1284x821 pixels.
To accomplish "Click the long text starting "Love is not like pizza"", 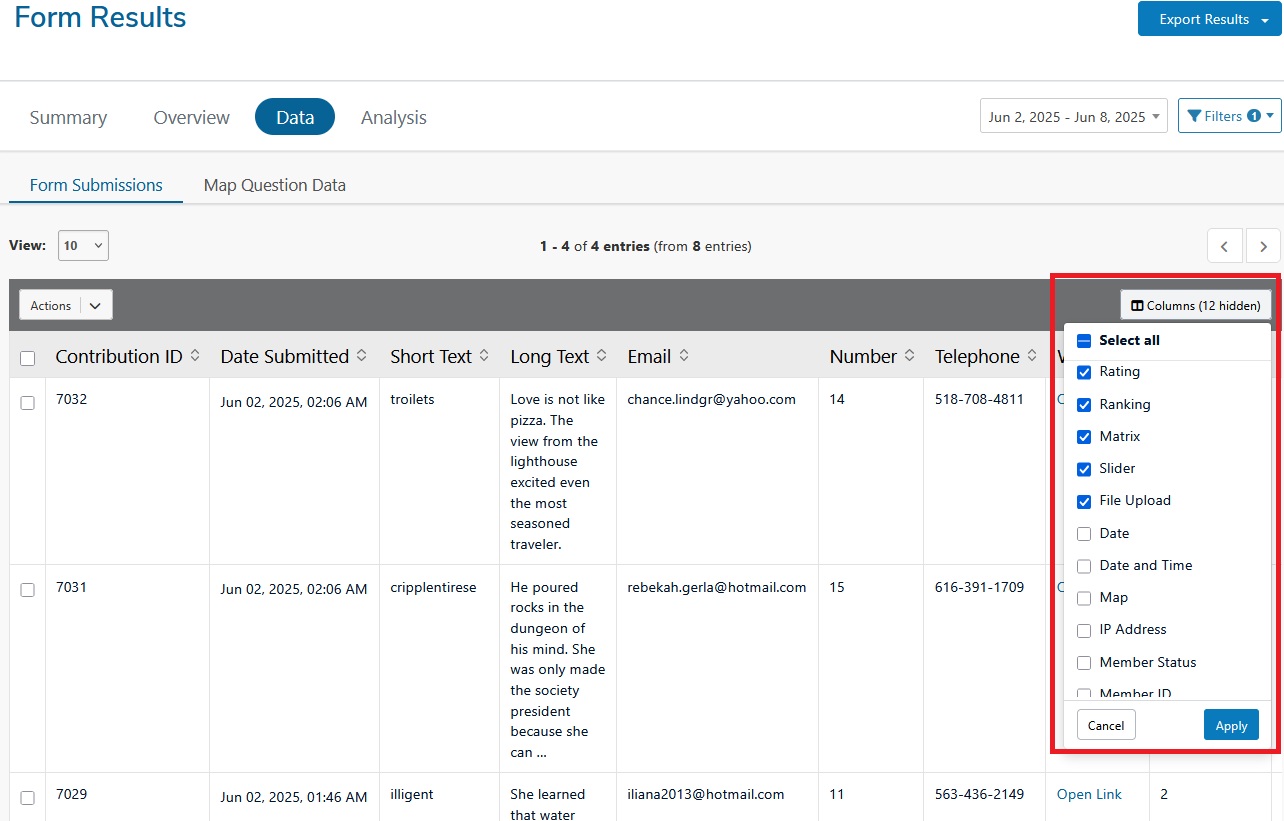I will click(x=558, y=472).
